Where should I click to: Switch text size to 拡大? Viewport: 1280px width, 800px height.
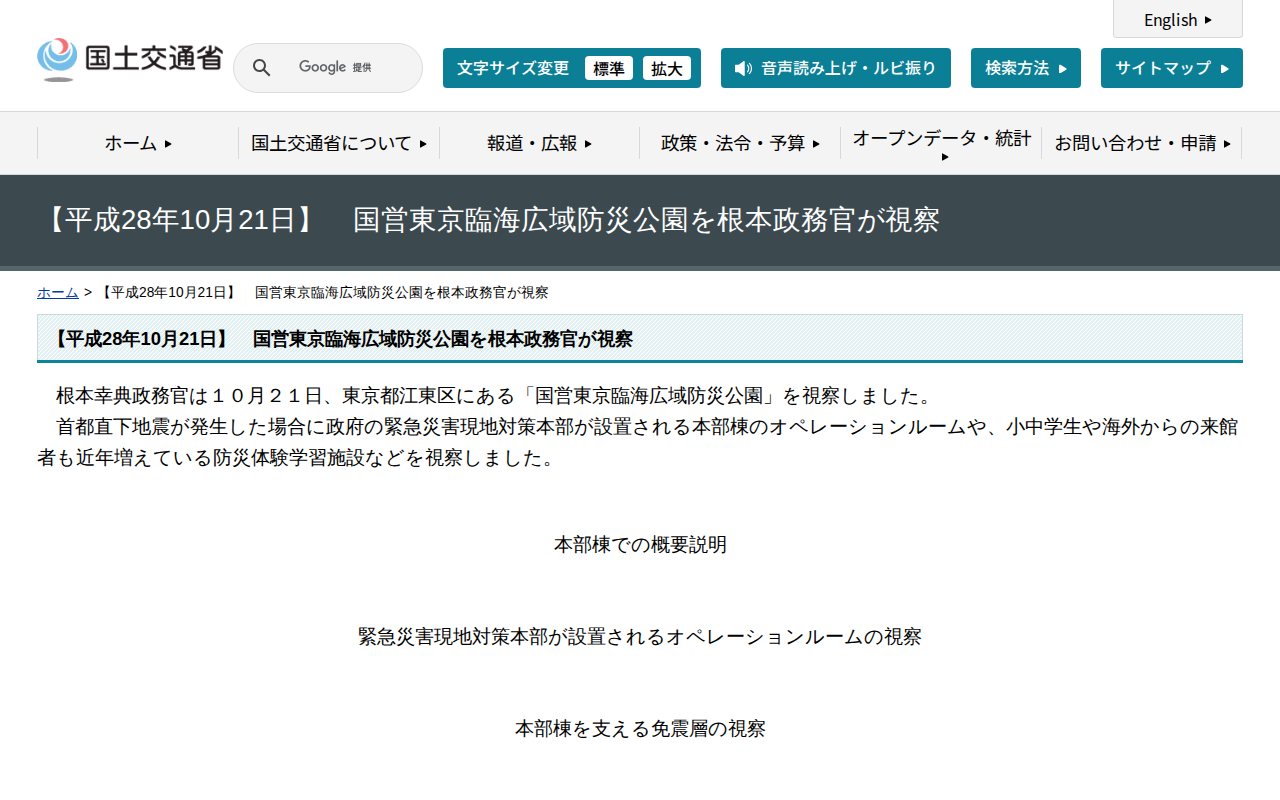667,68
